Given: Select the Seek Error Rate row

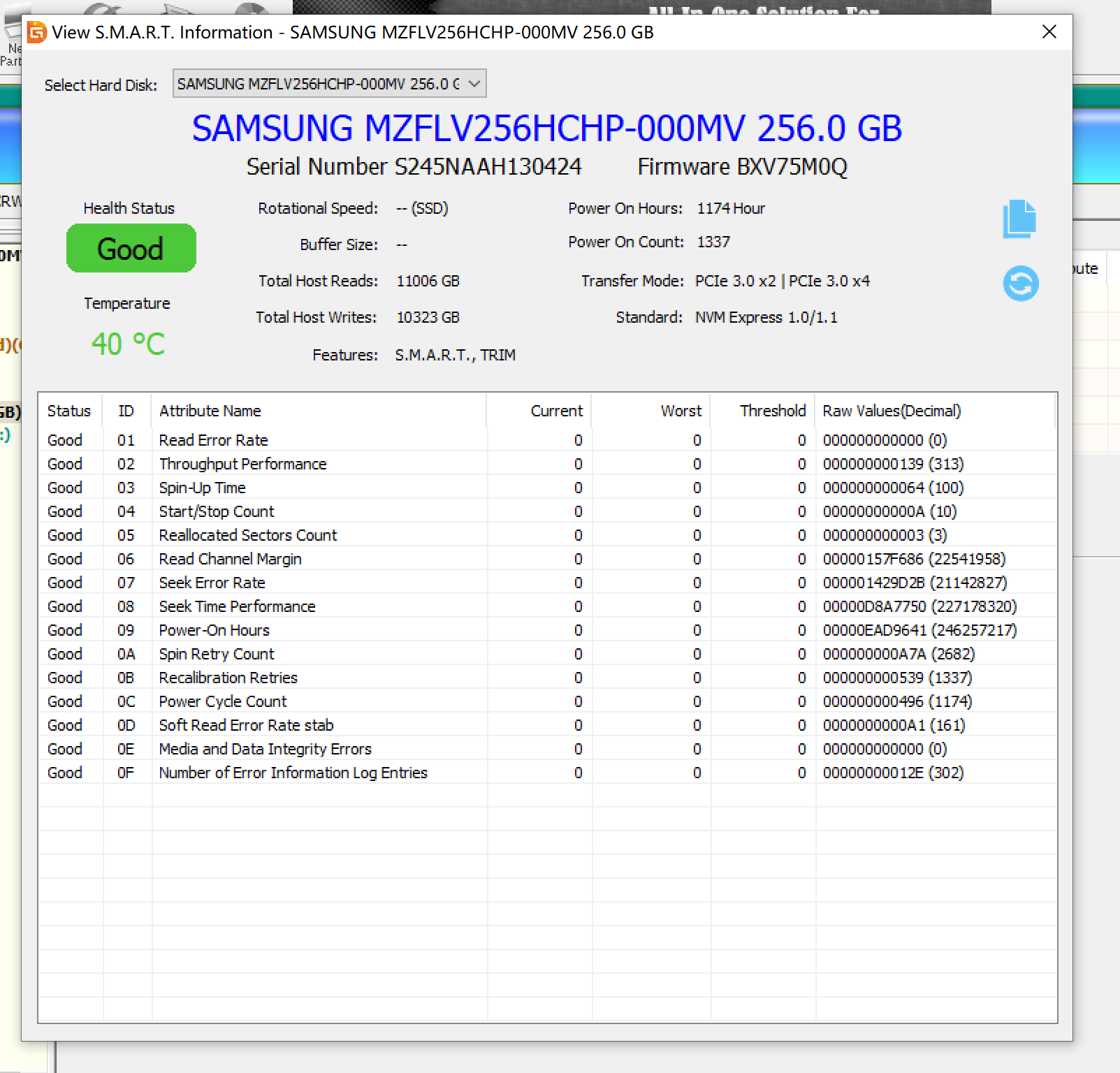Looking at the screenshot, I should pyautogui.click(x=548, y=583).
